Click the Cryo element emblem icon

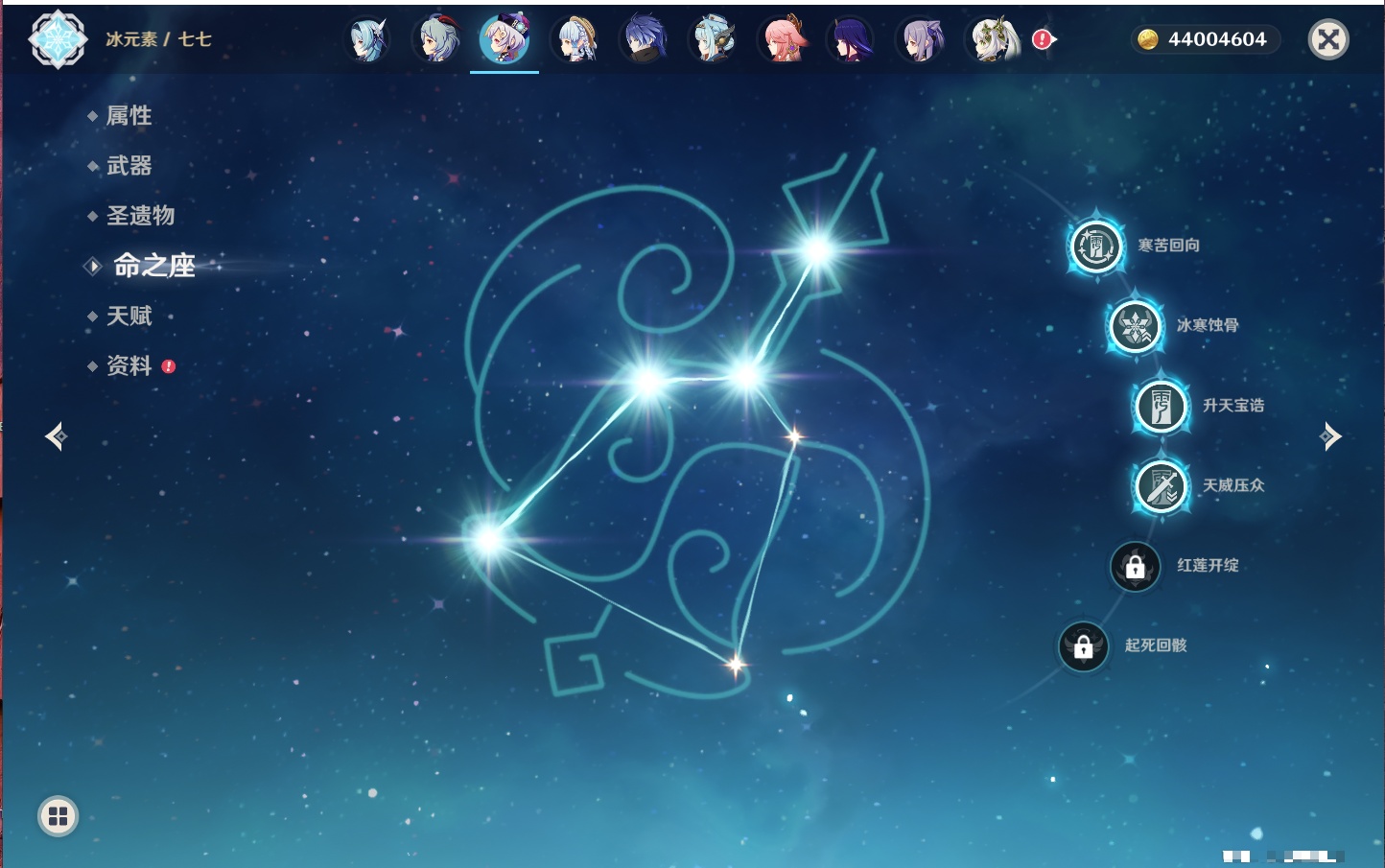click(x=58, y=39)
